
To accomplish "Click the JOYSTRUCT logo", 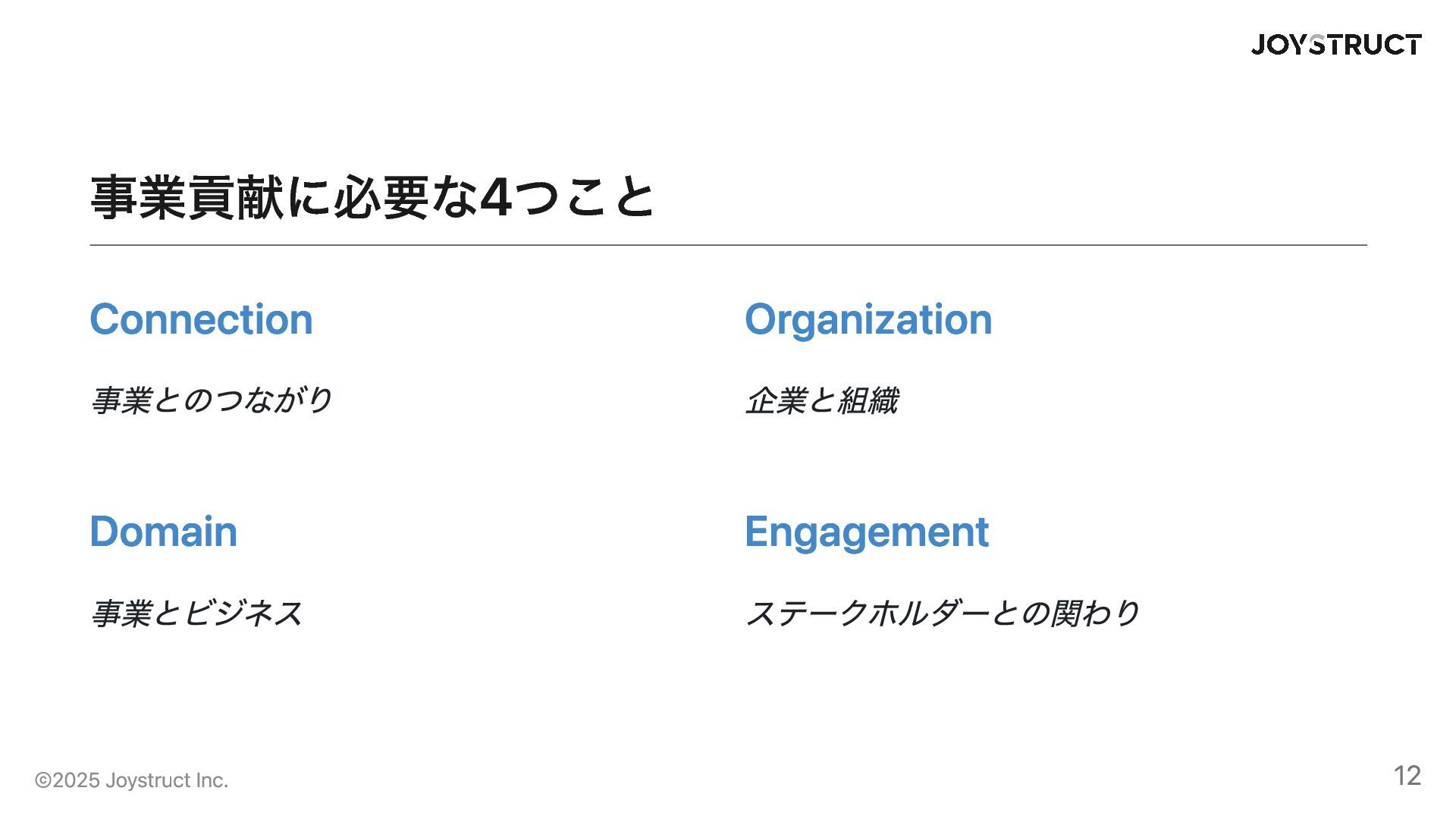I will click(1336, 45).
